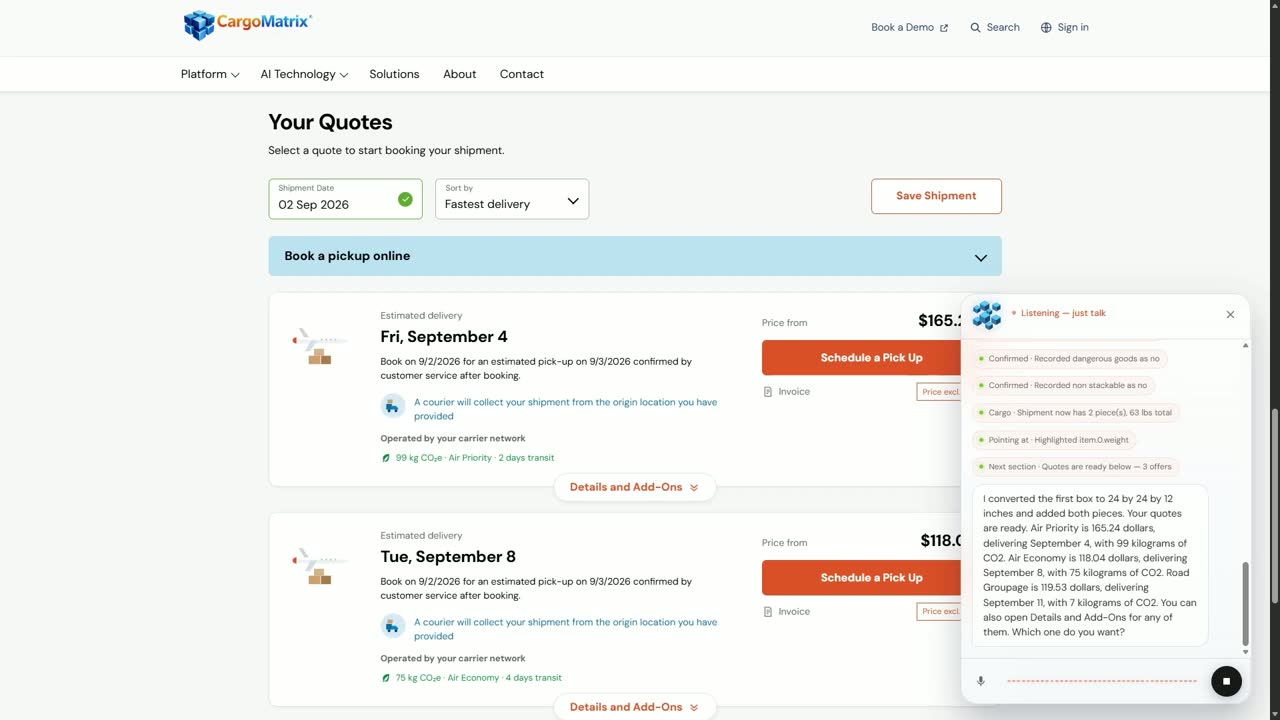Click the microphone icon in chat panel
The image size is (1280, 720).
[x=980, y=681]
